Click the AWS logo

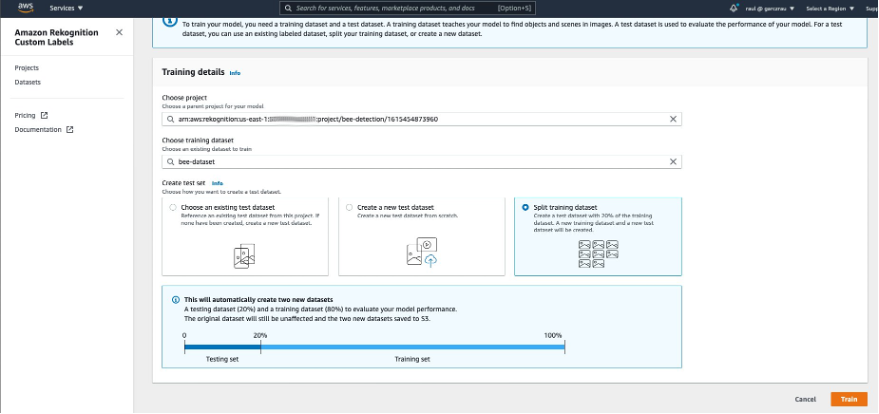point(26,8)
